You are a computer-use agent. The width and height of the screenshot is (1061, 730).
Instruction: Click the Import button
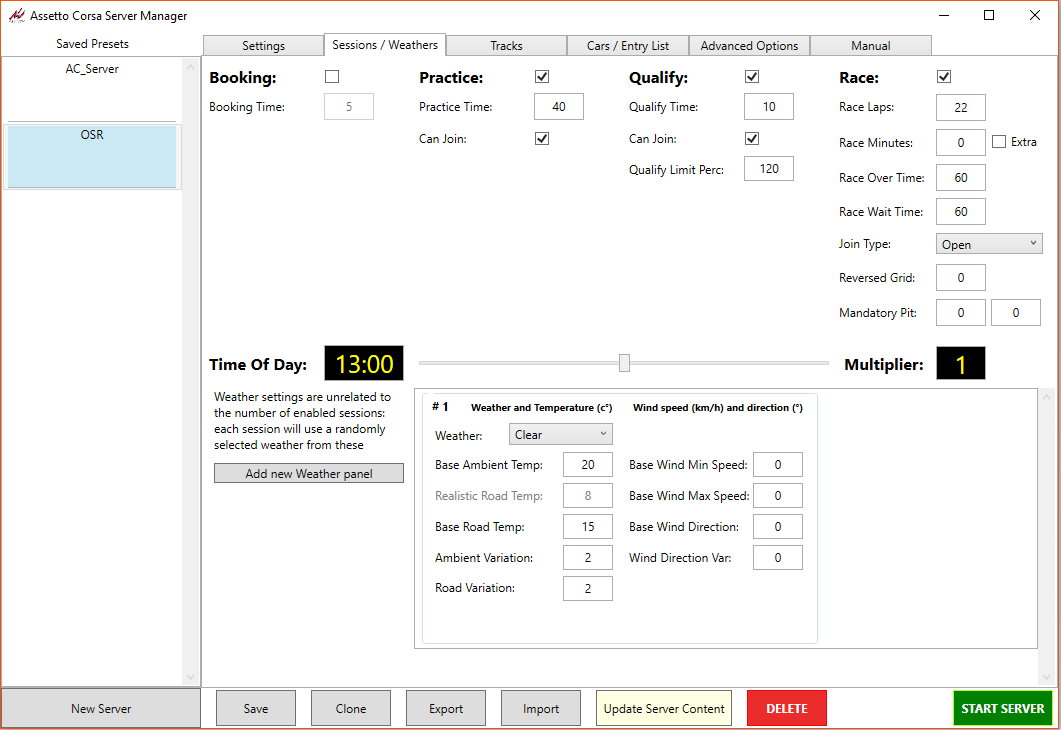click(x=541, y=708)
